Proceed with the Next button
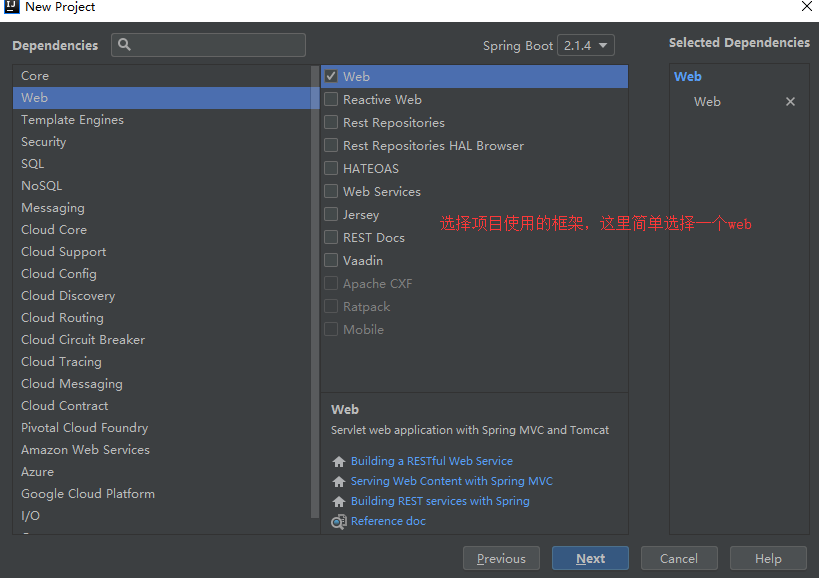 [590, 559]
